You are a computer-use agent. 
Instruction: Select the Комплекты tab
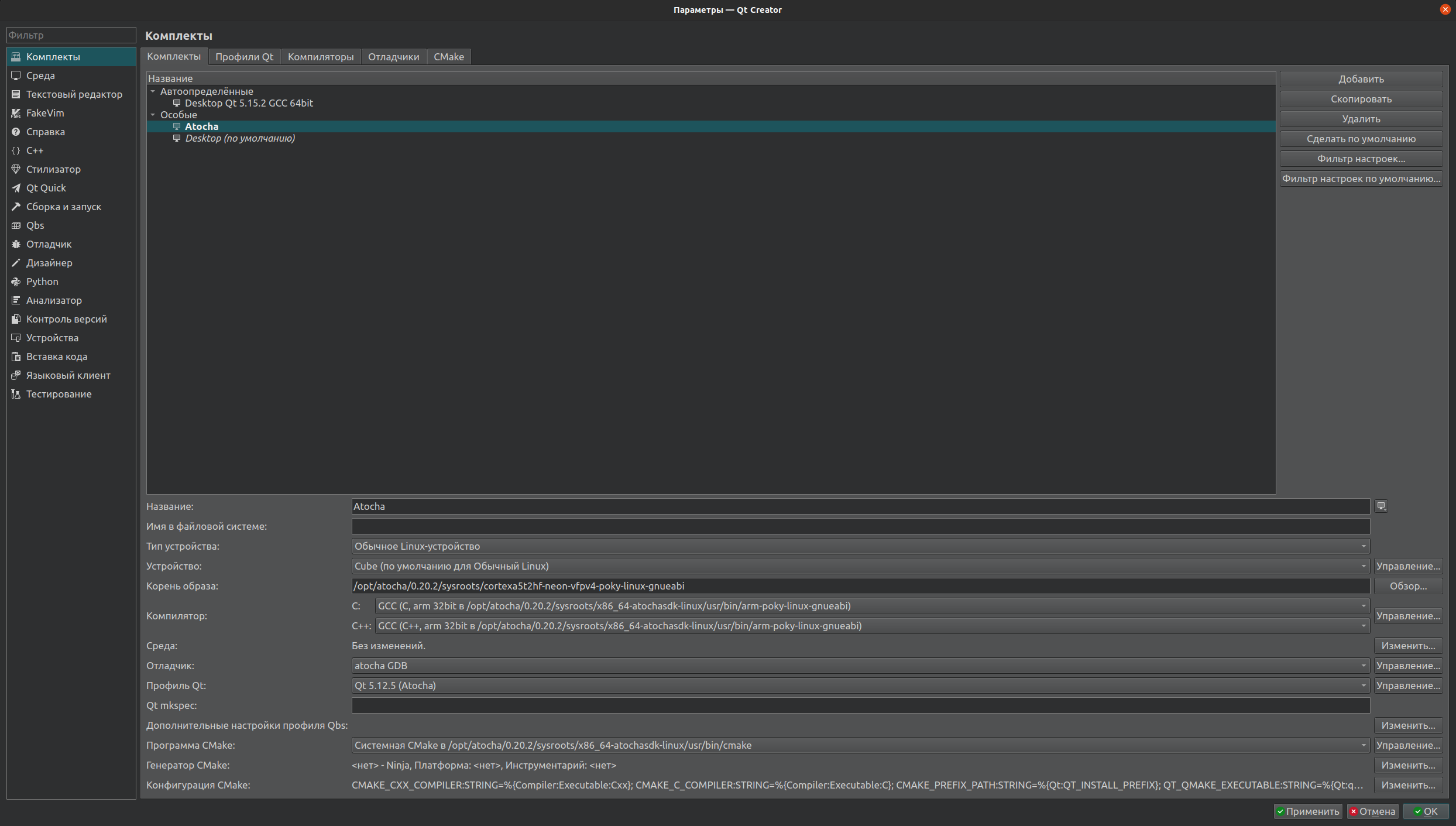pos(174,56)
